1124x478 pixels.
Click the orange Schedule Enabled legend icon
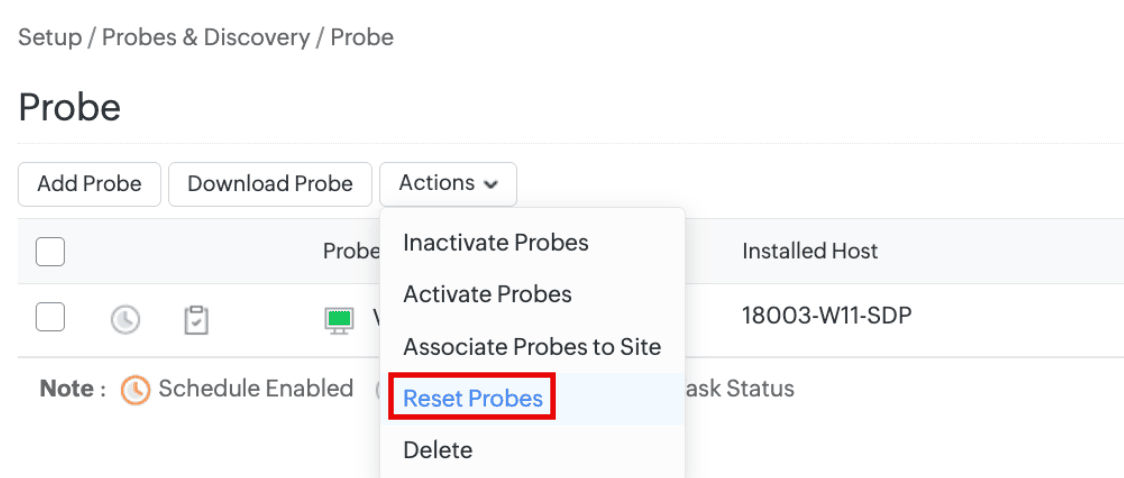[135, 390]
